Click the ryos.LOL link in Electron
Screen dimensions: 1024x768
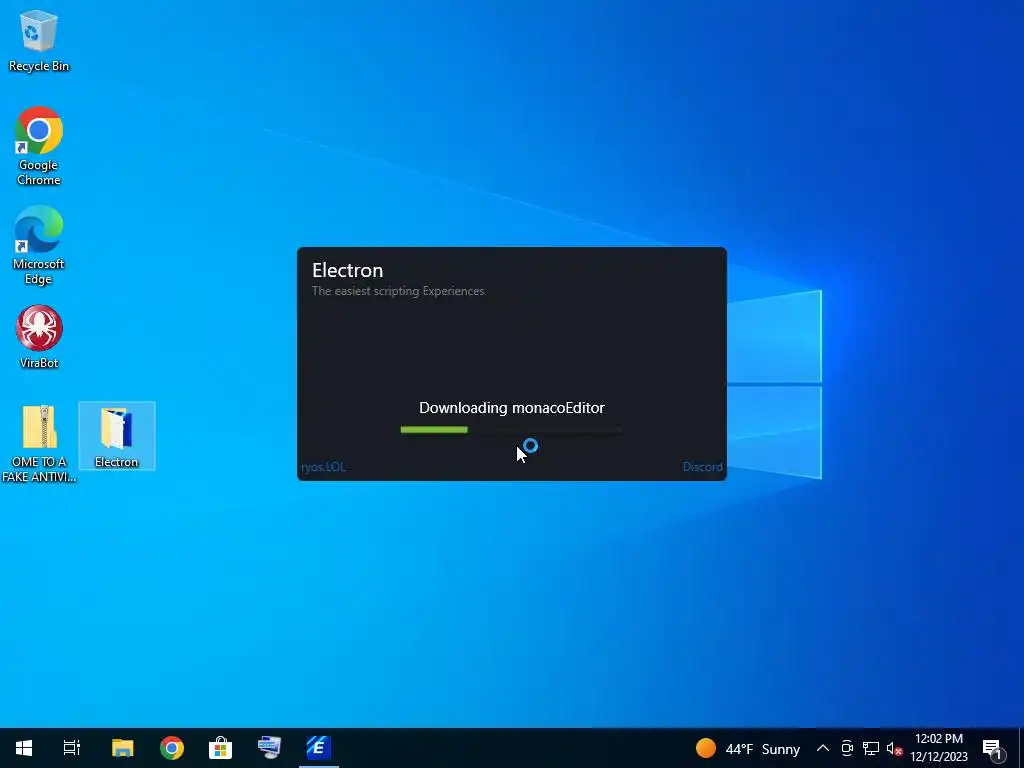[324, 467]
